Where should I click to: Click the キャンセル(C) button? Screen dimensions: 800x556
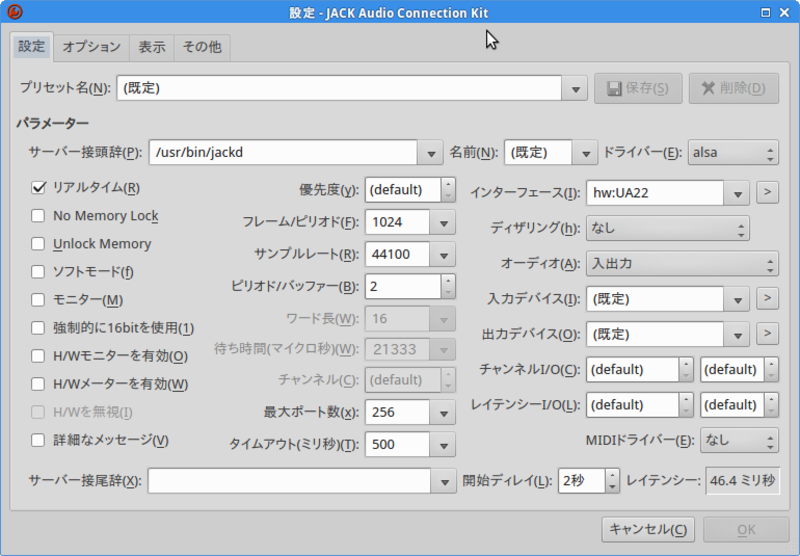pos(648,529)
